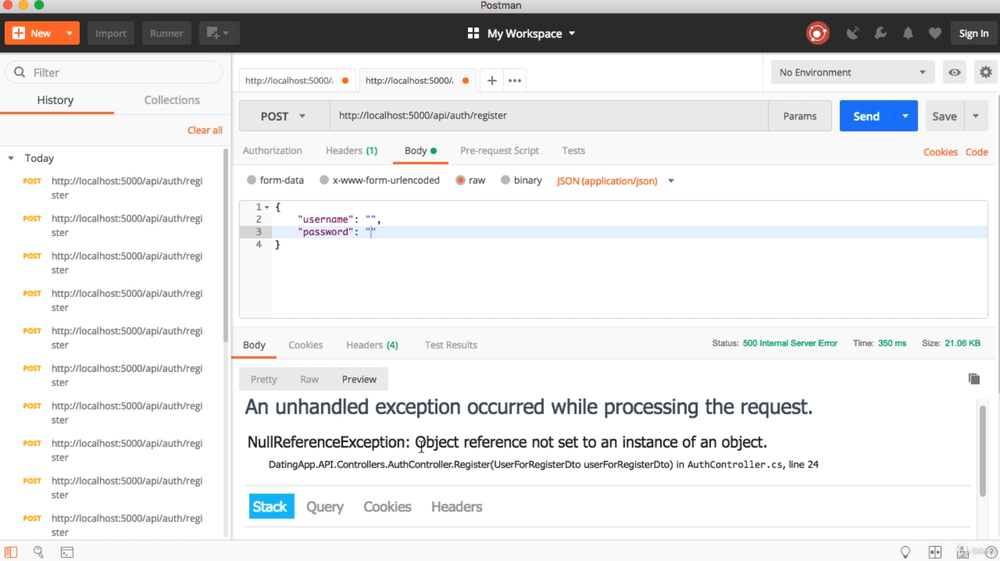Viewport: 1000px width, 561px height.
Task: Click the heart icon in header
Action: coord(935,33)
